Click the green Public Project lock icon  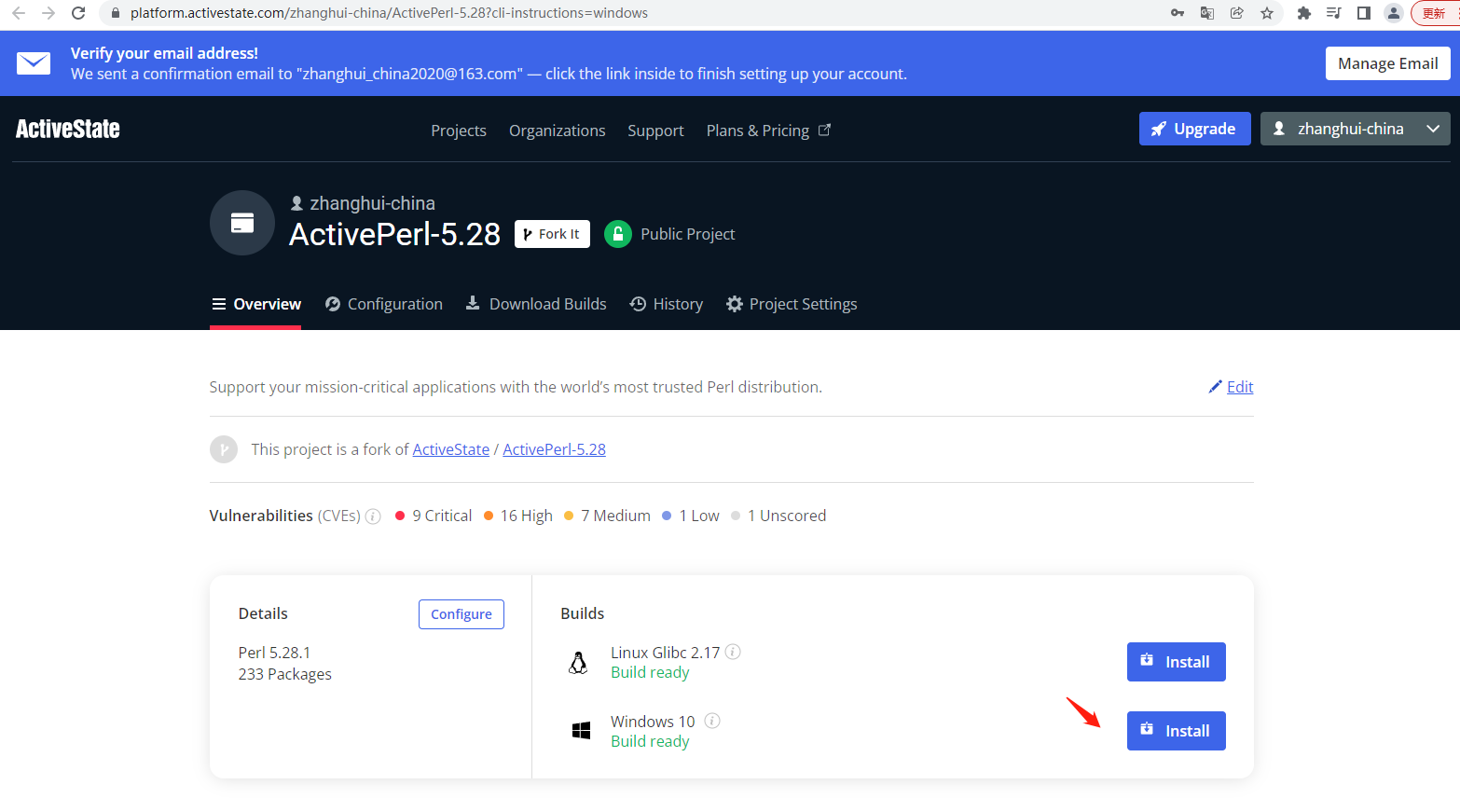(x=618, y=234)
